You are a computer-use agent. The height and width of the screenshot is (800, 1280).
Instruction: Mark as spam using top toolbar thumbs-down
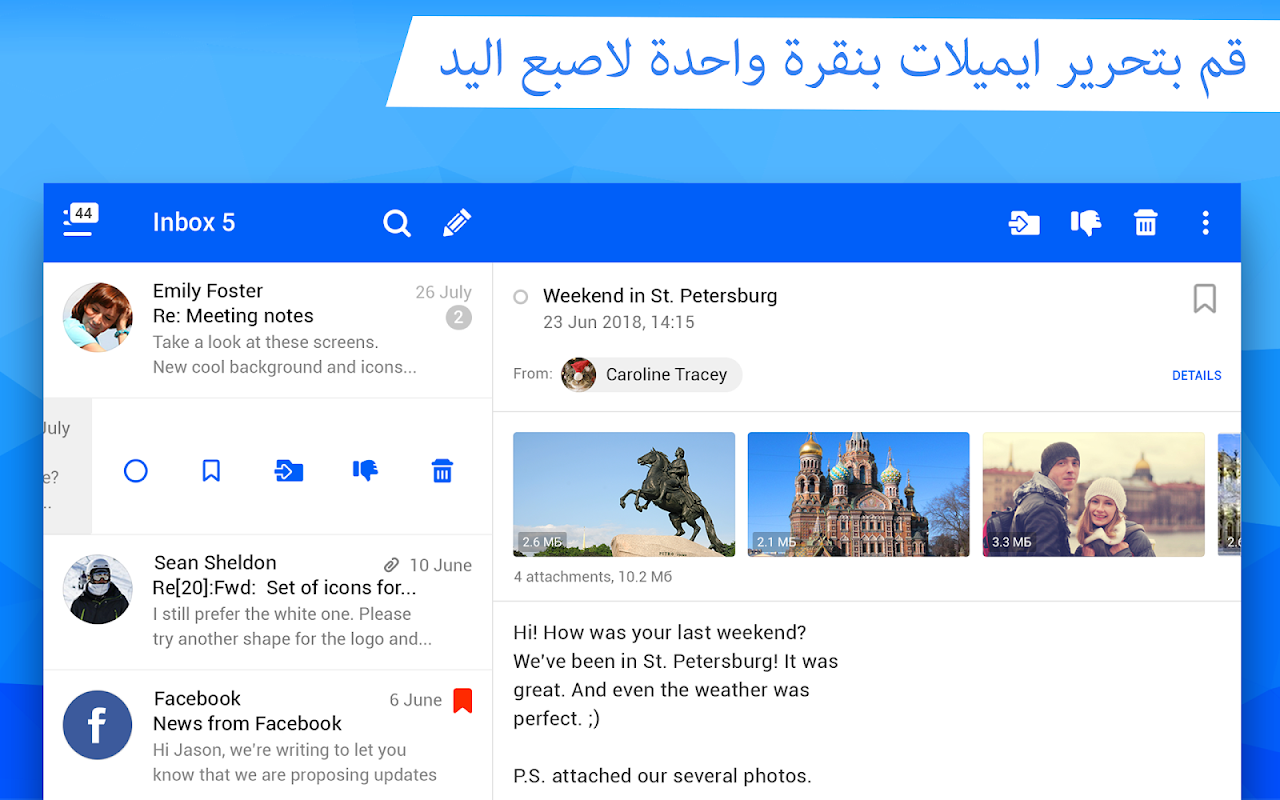tap(1085, 223)
